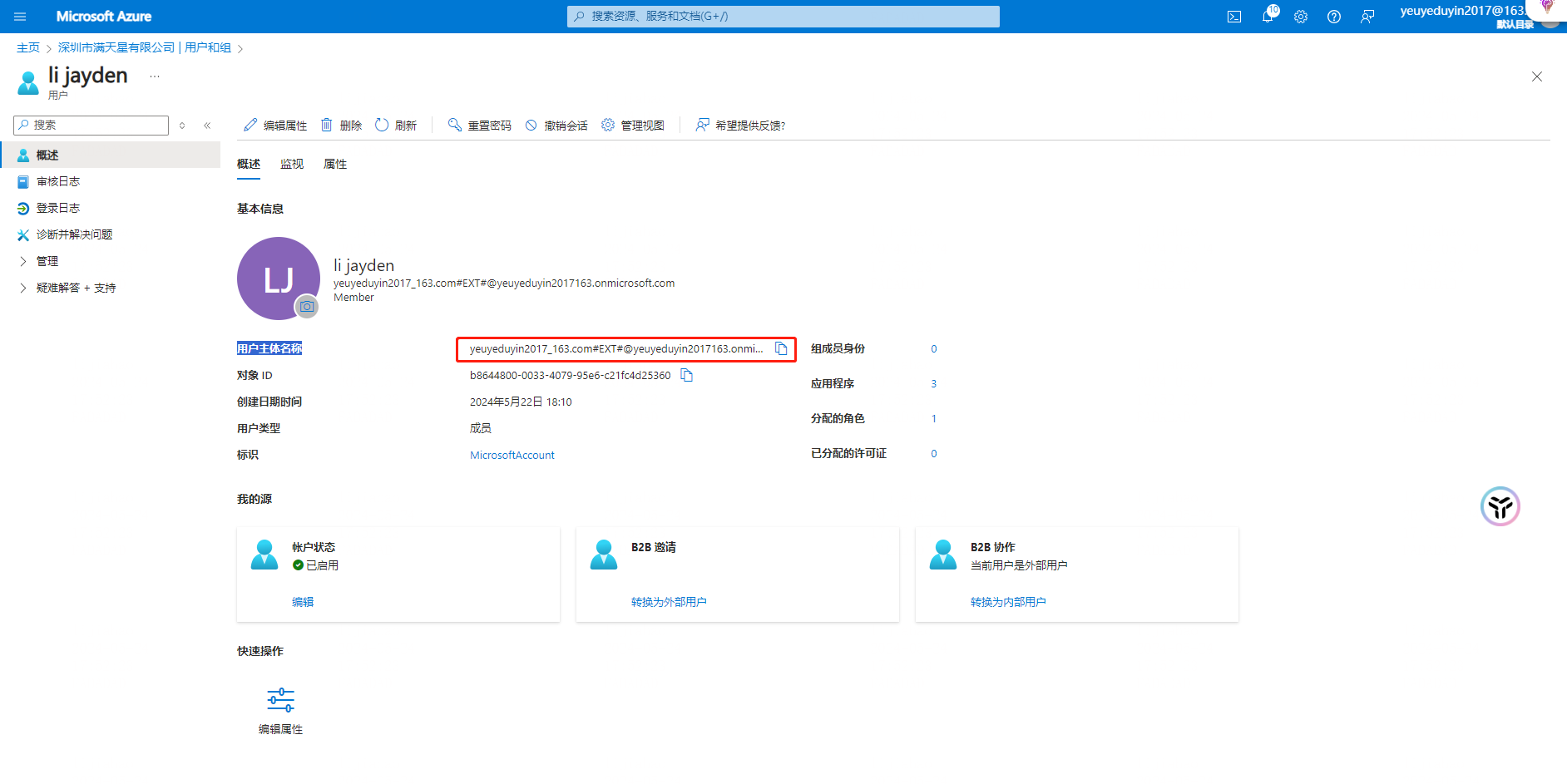1567x784 pixels.
Task: Close the li jayden user blade
Action: pos(1537,76)
